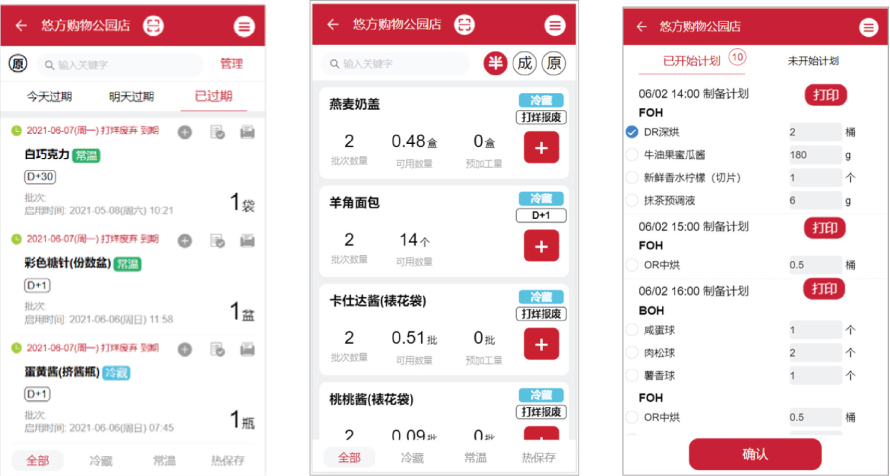Switch to 今天过期 tab
890x476 pixels.
(x=49, y=96)
